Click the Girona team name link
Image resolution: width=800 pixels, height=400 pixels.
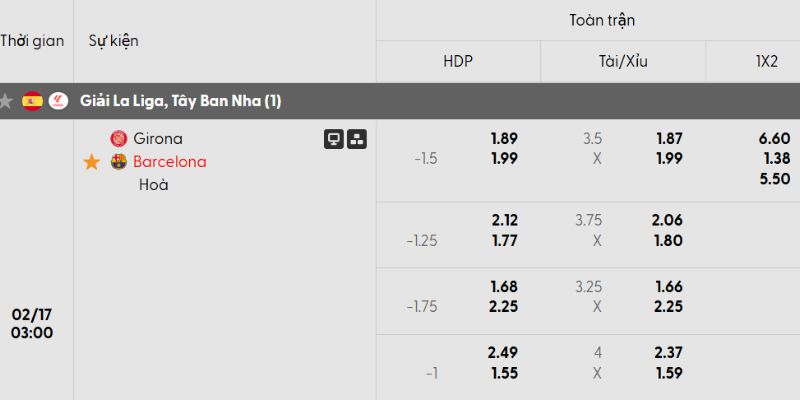pyautogui.click(x=158, y=139)
